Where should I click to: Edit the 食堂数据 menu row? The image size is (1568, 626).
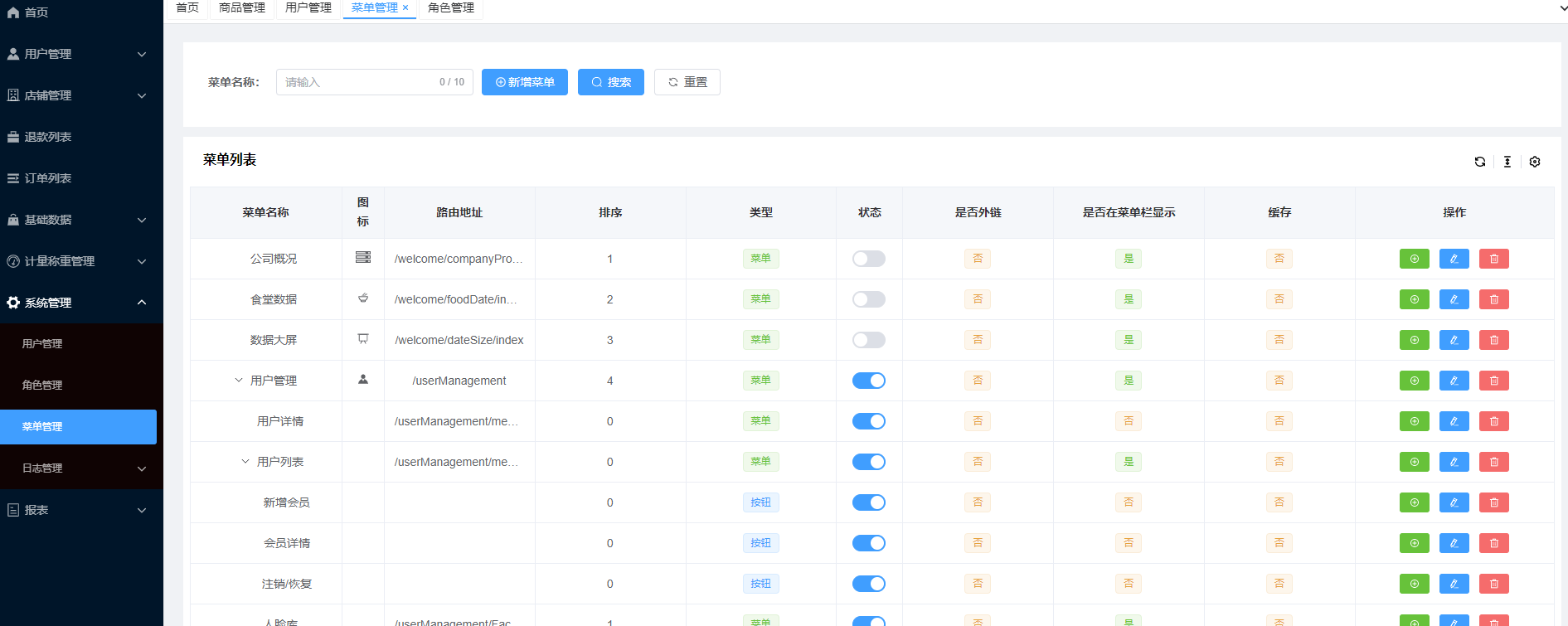[x=1454, y=299]
